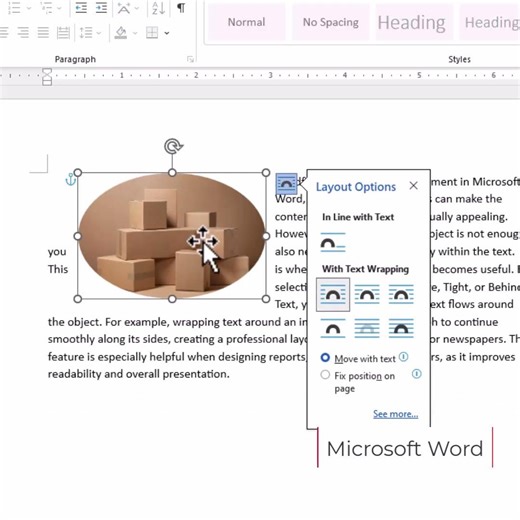Click the right-middle picture resize handle
The width and height of the screenshot is (520, 520).
[x=266, y=236]
